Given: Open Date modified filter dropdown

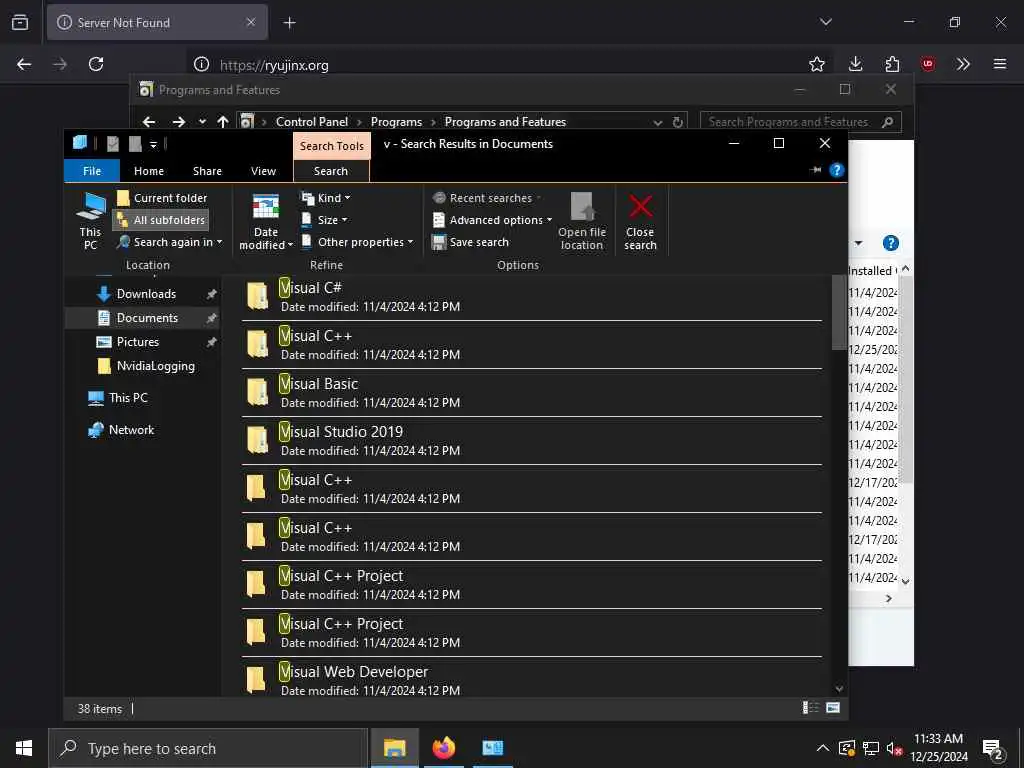Looking at the screenshot, I should (x=266, y=221).
